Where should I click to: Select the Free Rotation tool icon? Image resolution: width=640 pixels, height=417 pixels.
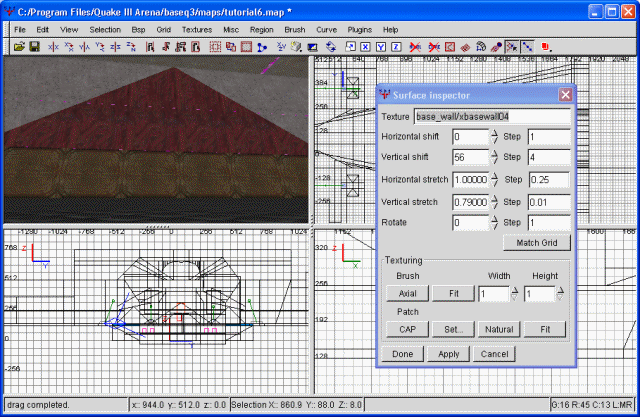(x=331, y=47)
